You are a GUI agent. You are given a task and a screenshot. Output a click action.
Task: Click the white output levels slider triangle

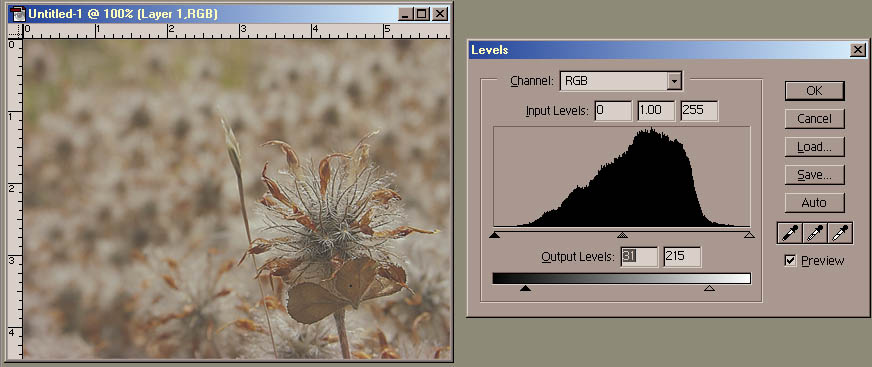click(709, 288)
